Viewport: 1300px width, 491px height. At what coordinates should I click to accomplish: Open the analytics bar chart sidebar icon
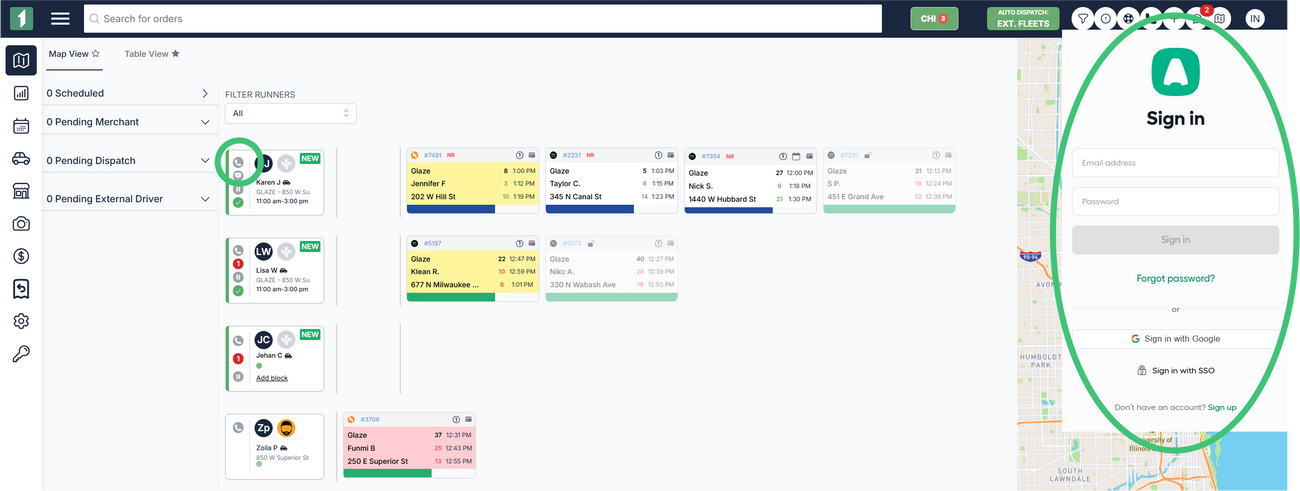(x=21, y=93)
